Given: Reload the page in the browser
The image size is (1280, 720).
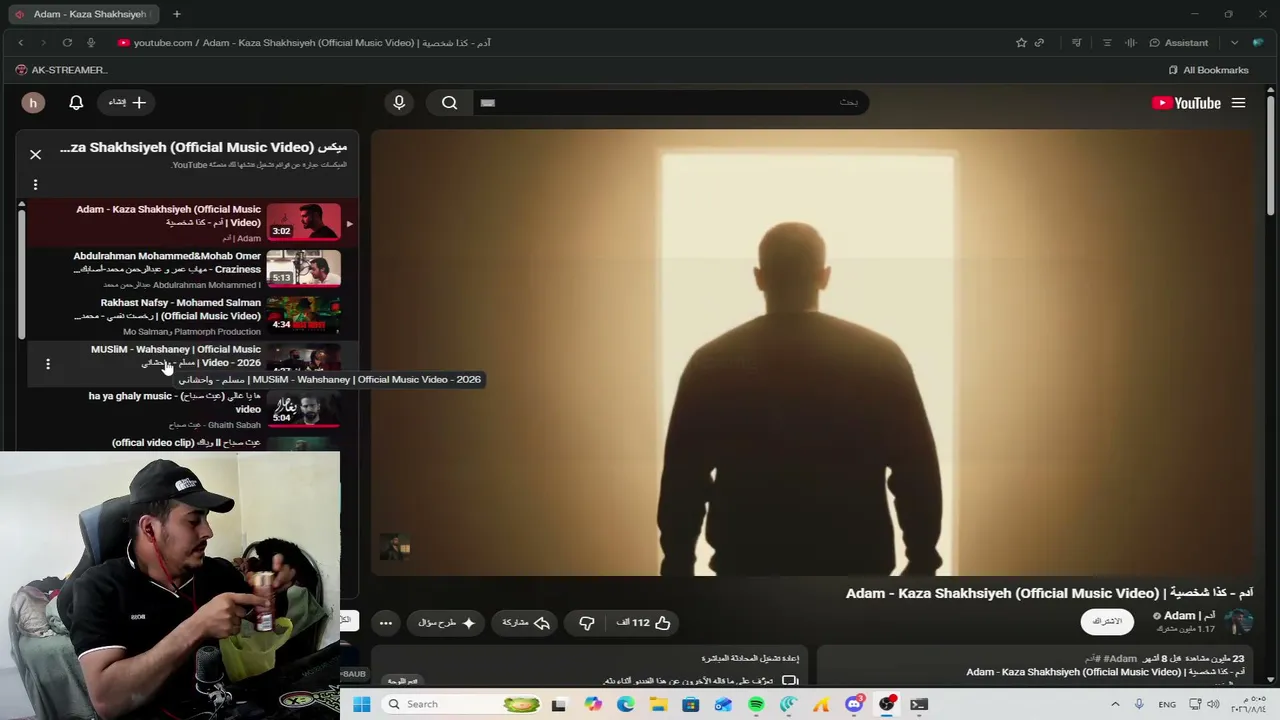Looking at the screenshot, I should pos(67,42).
